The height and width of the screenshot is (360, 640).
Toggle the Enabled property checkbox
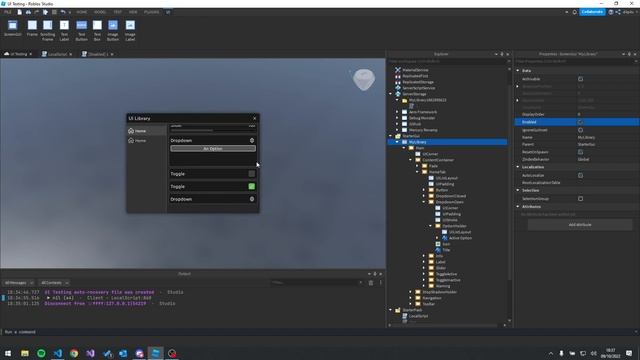[x=580, y=122]
